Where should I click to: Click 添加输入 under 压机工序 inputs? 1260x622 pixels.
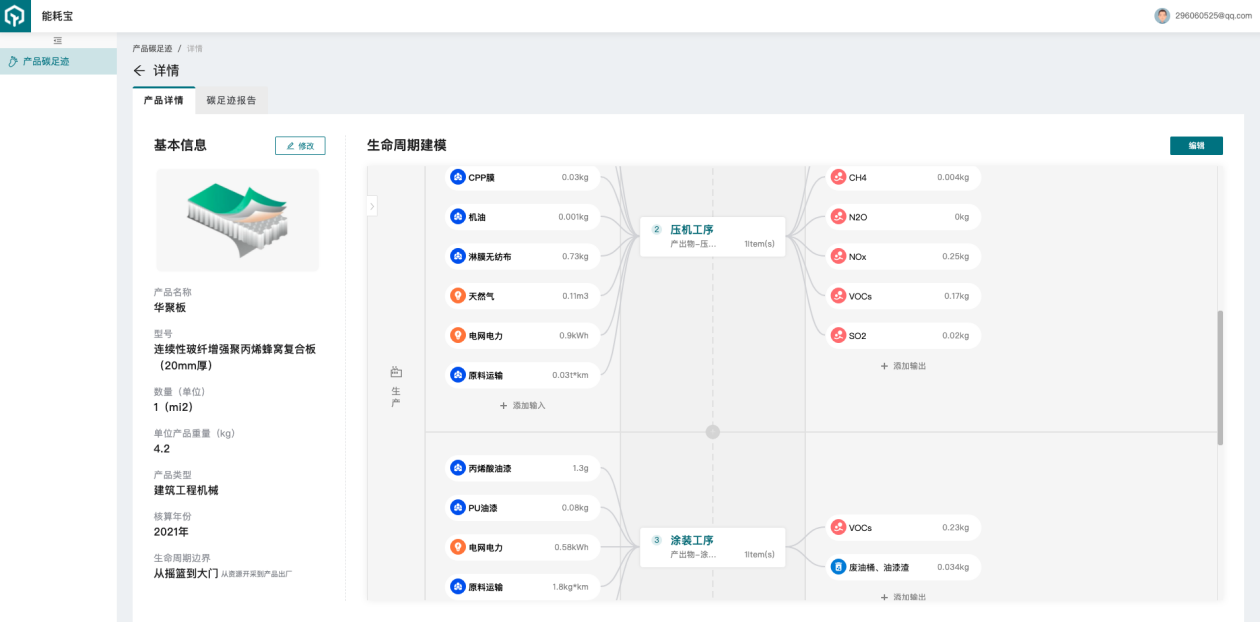pos(522,405)
